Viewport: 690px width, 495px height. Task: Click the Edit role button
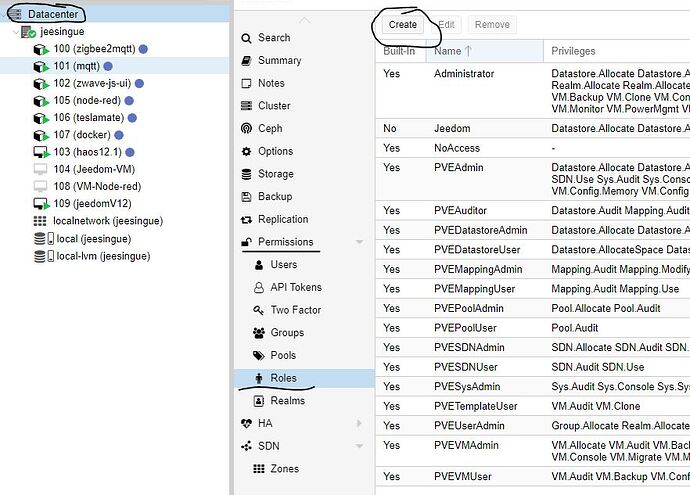[x=446, y=25]
